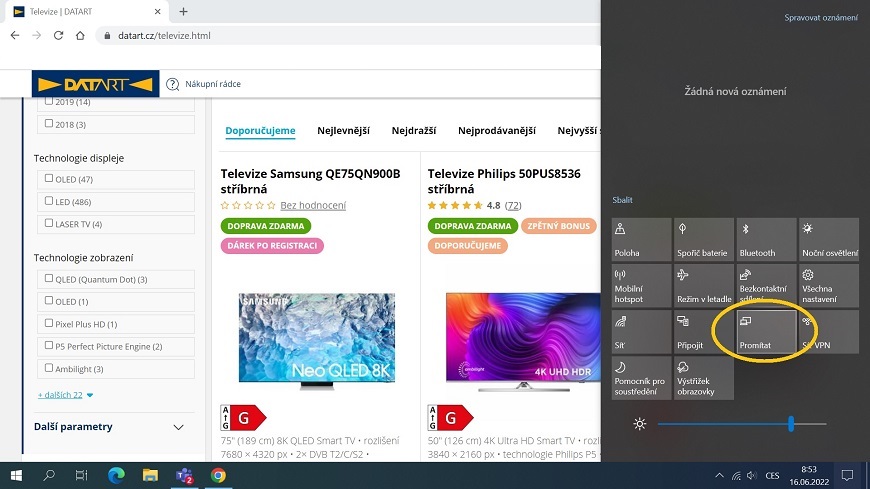
Task: Click Spravovat oznámení link
Action: [x=821, y=18]
